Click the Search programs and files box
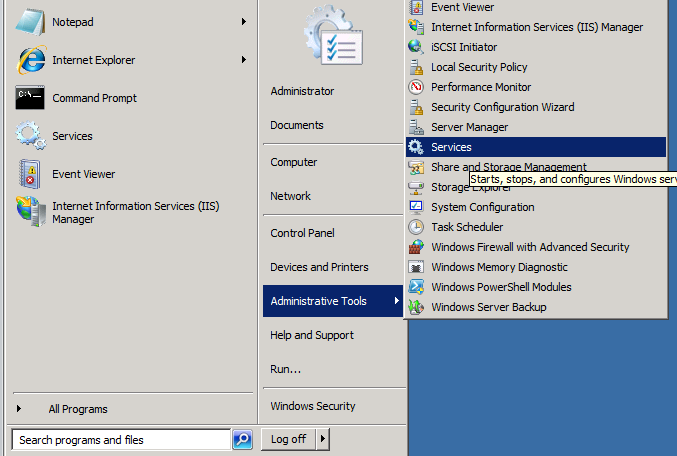Image resolution: width=677 pixels, height=456 pixels. tap(121, 440)
